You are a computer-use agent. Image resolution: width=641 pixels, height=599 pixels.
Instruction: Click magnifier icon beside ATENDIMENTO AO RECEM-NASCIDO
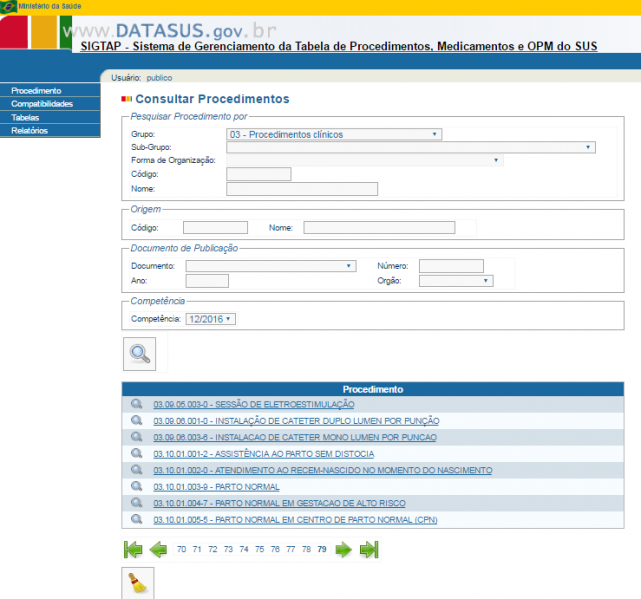tap(137, 470)
